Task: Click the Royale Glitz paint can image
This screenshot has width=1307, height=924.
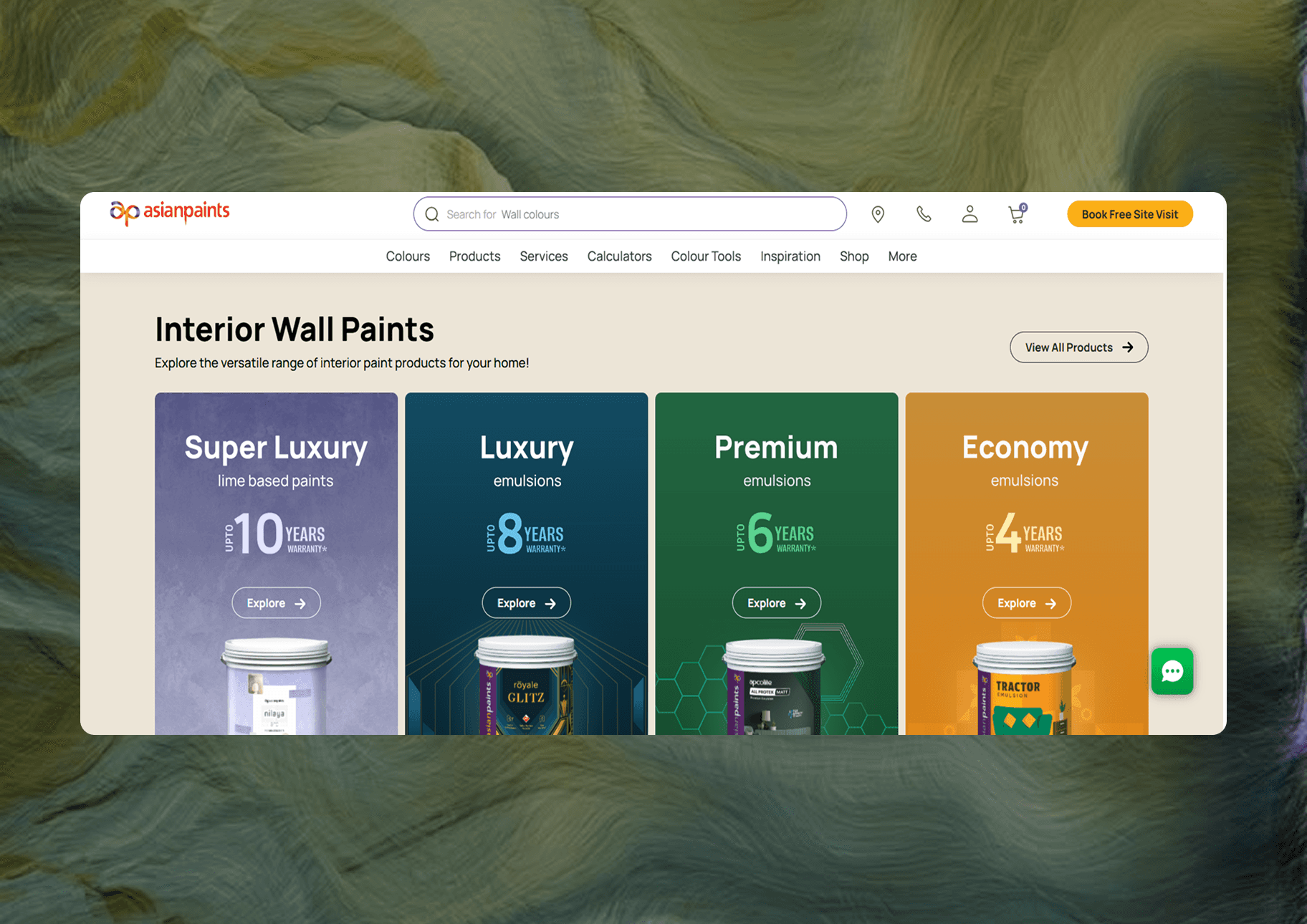Action: coord(527,685)
